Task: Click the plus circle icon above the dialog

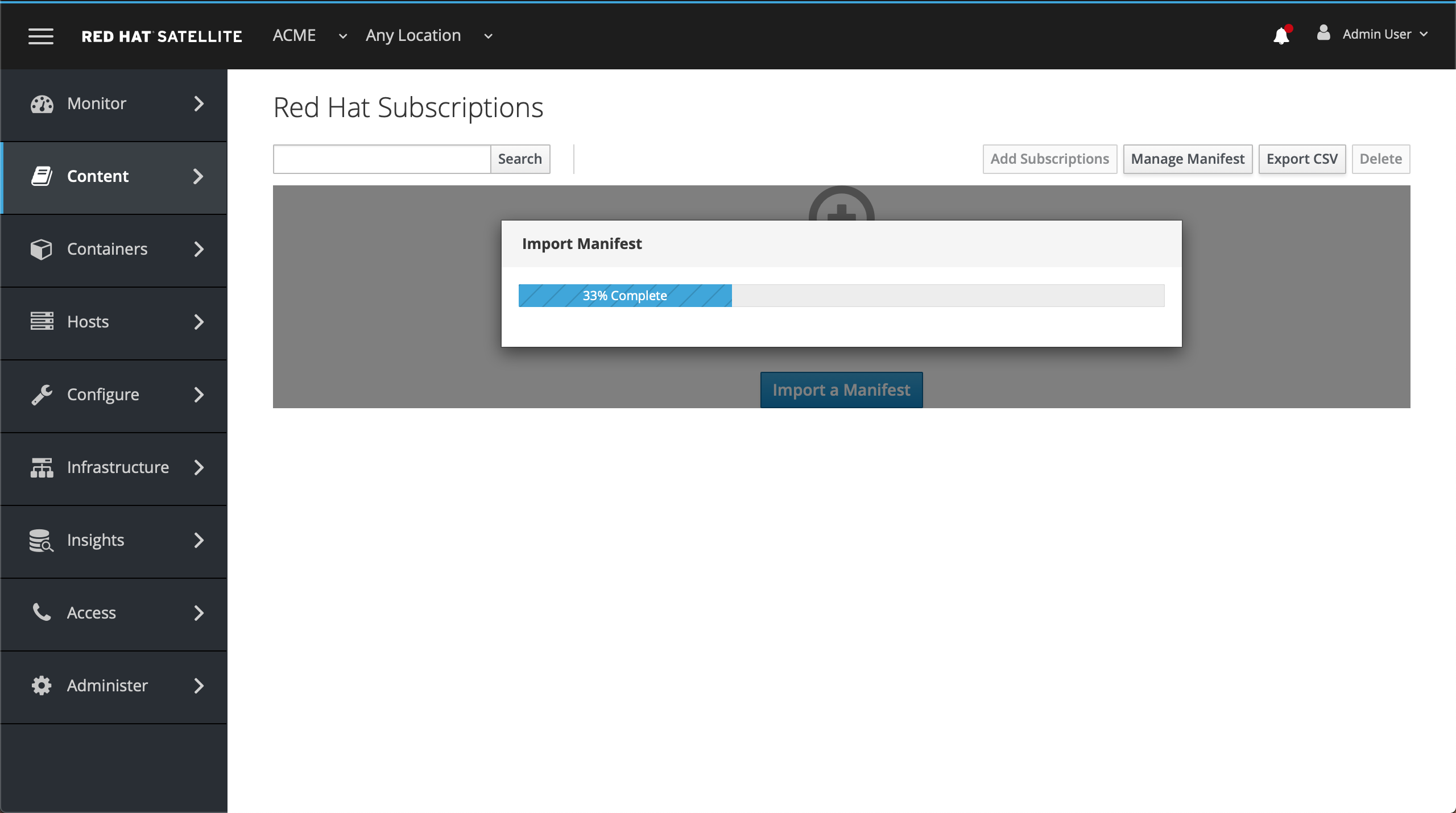Action: pos(841,203)
